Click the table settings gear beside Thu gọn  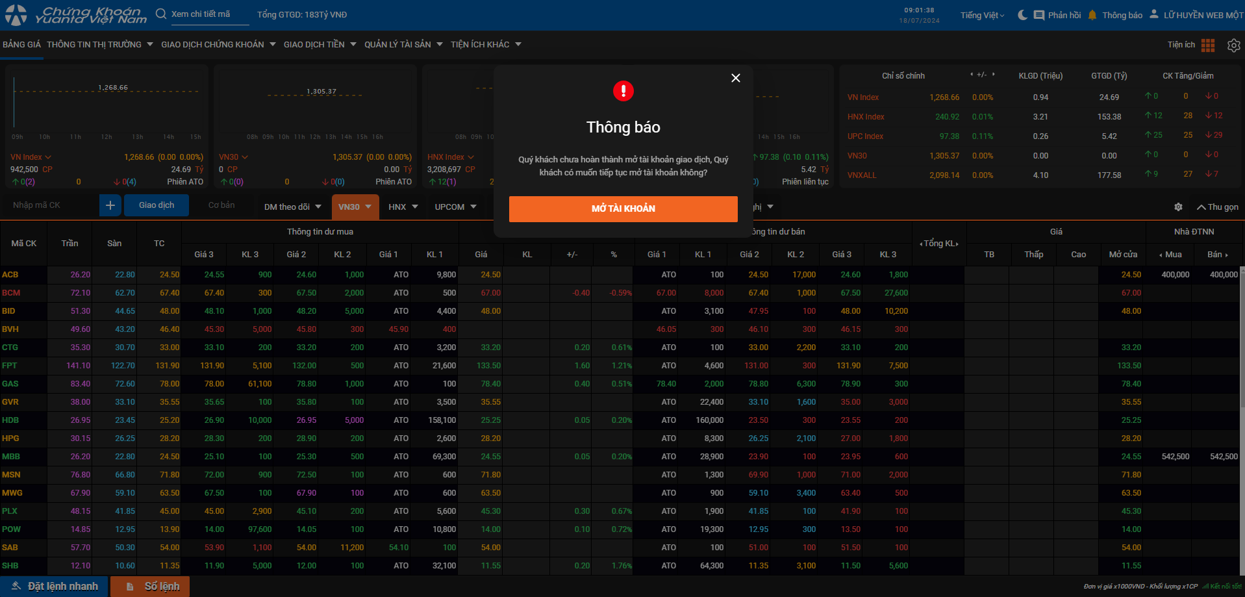coord(1178,207)
